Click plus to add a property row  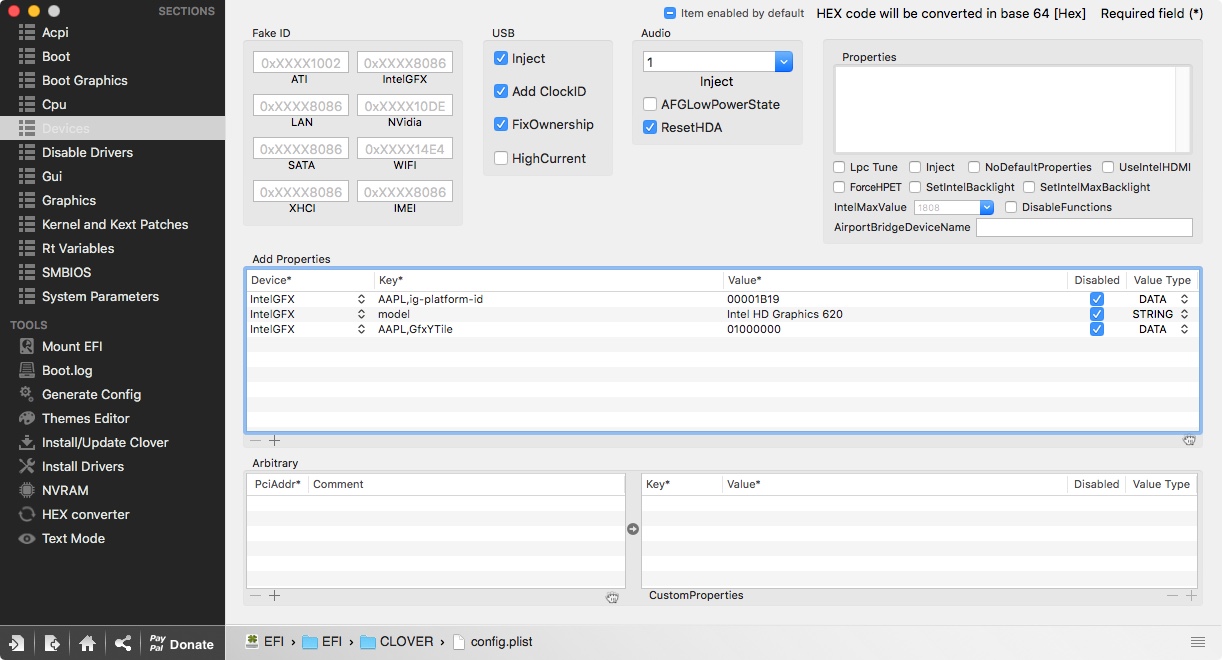[x=274, y=440]
